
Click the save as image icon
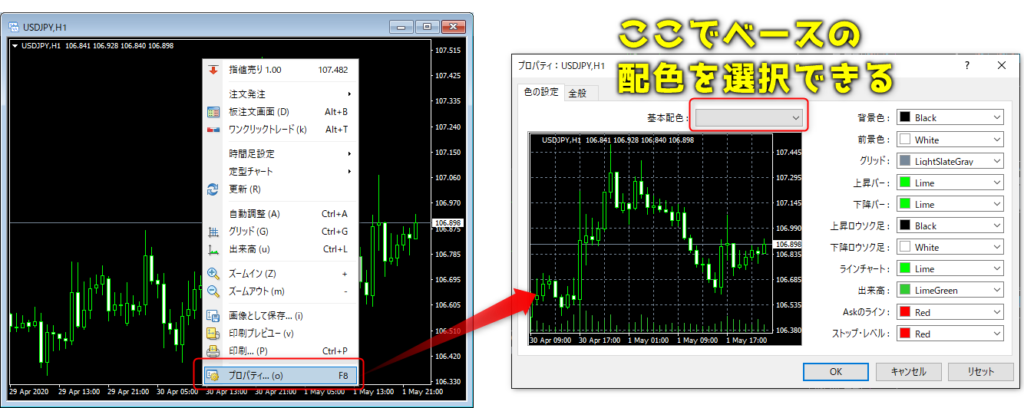214,316
